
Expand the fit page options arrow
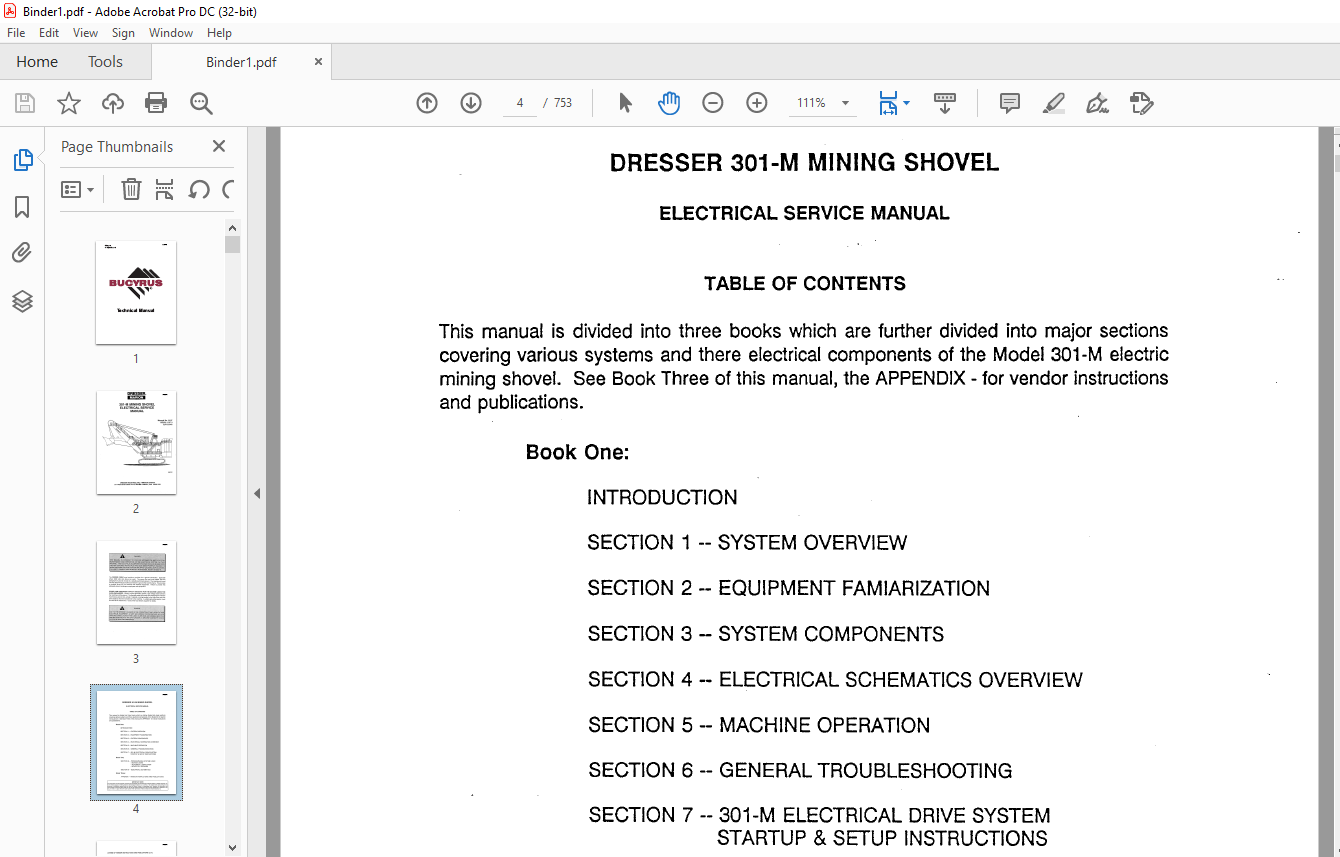(906, 103)
